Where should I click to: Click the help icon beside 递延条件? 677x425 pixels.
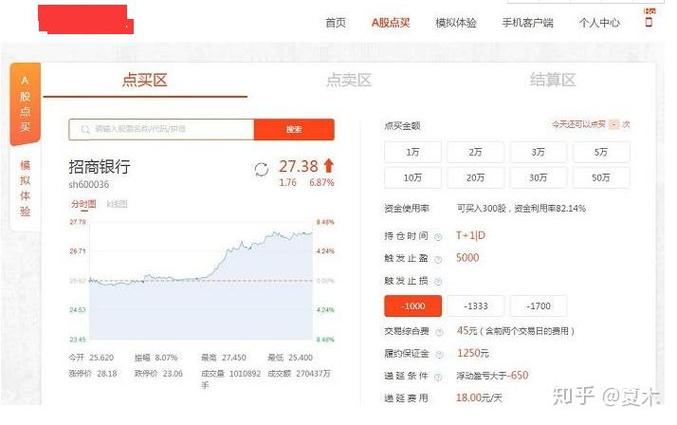click(x=438, y=377)
